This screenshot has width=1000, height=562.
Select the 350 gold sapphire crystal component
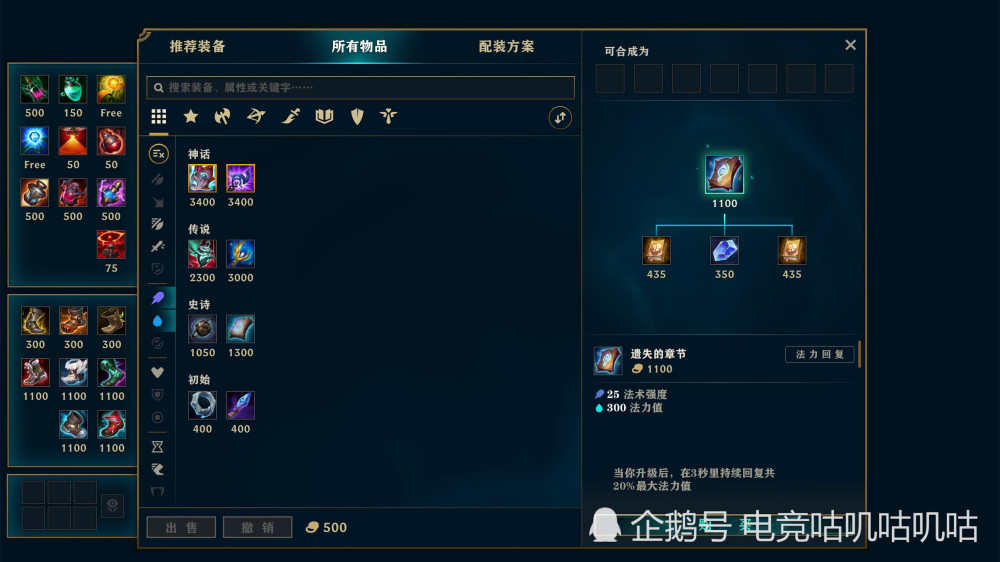point(724,251)
